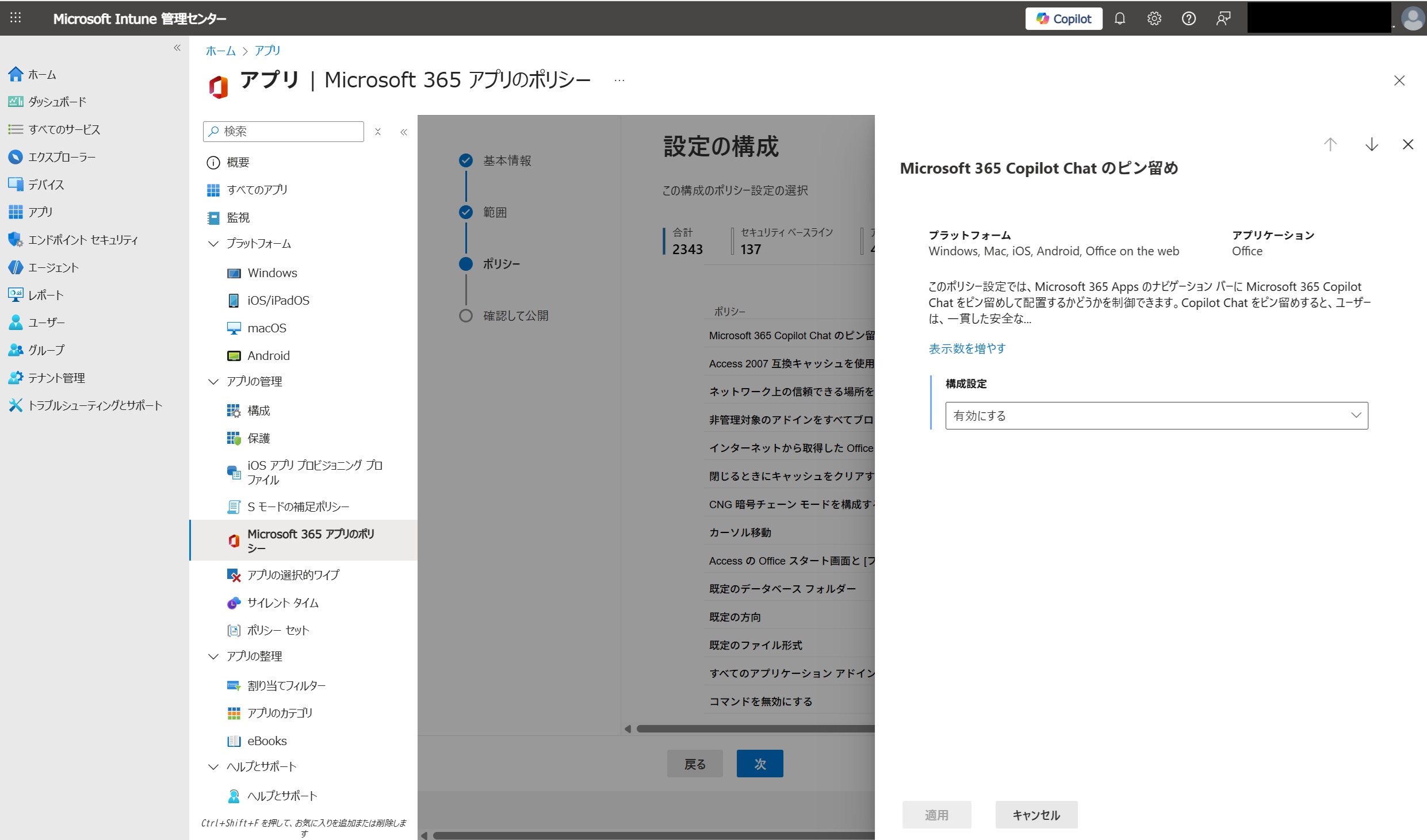Open the feedback icon in header
This screenshot has width=1427, height=840.
click(x=1223, y=19)
